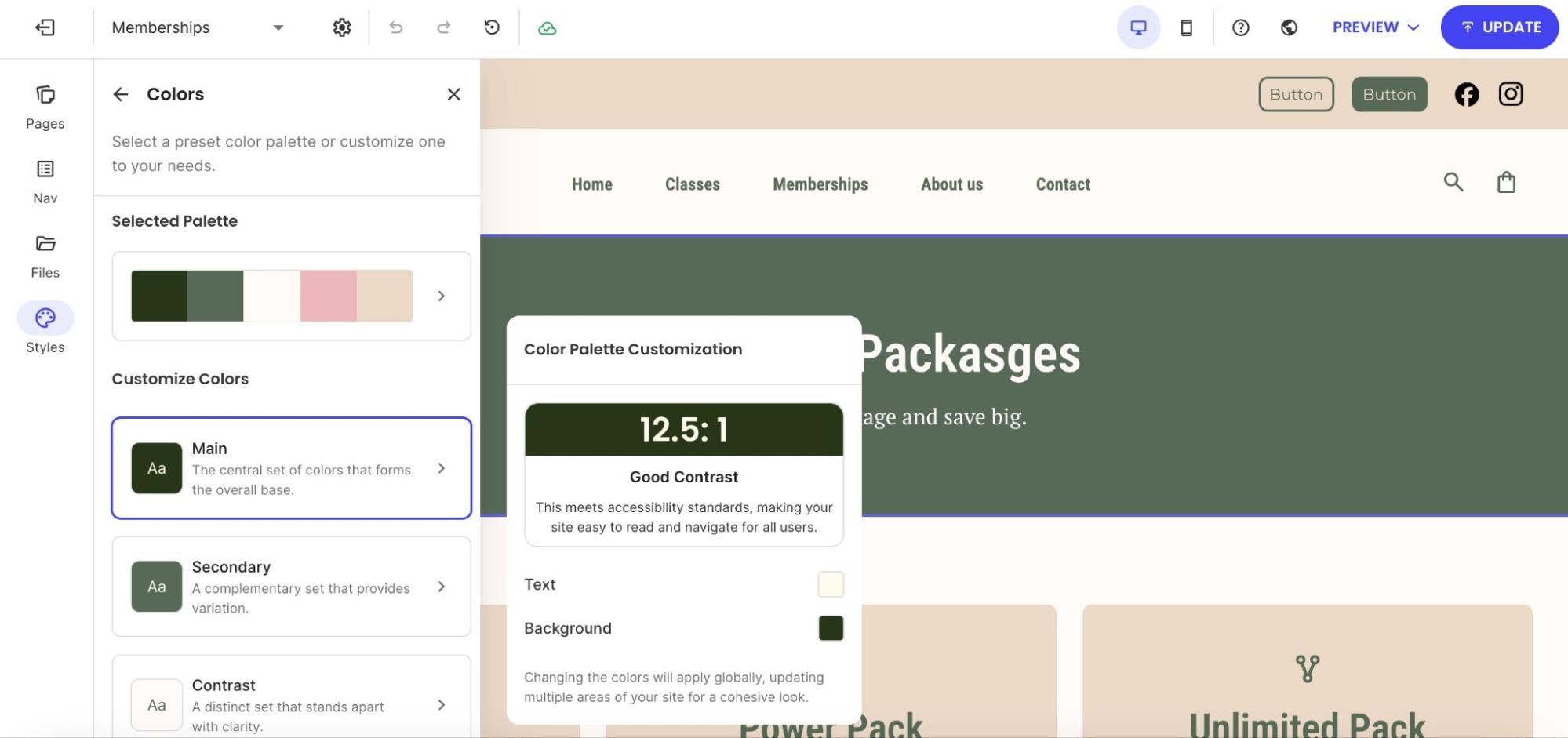Select the Packasges hero heading

coord(970,354)
